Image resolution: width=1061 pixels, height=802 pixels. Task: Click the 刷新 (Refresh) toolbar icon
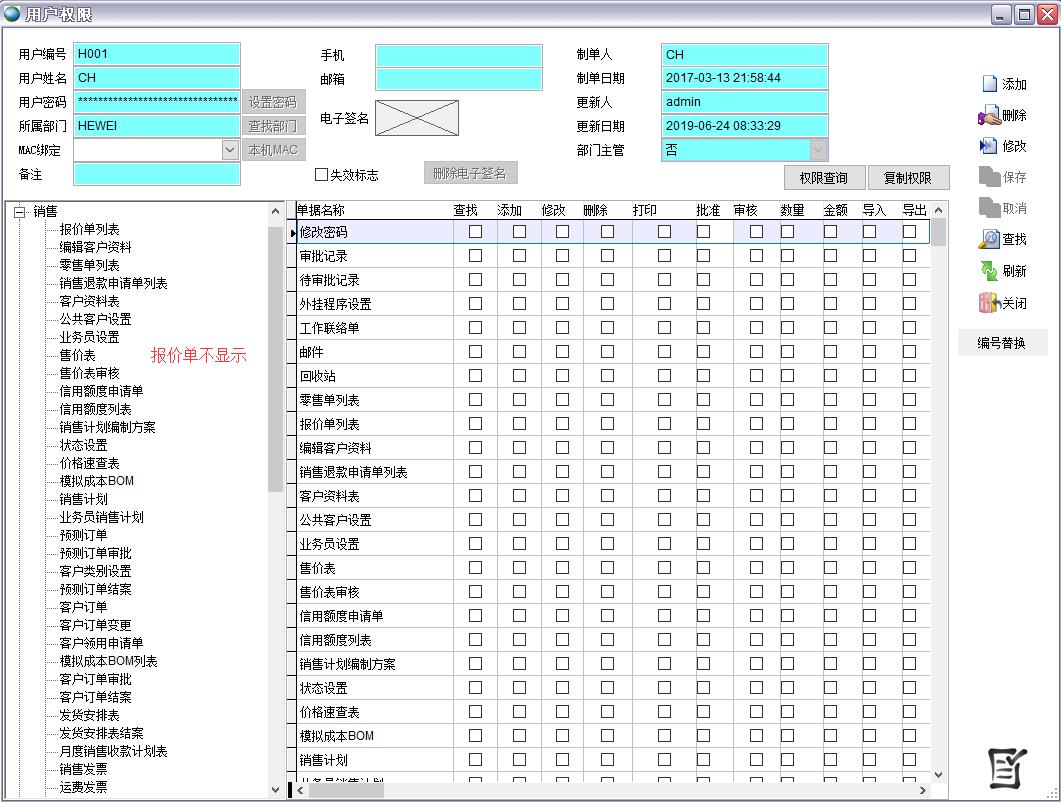989,271
